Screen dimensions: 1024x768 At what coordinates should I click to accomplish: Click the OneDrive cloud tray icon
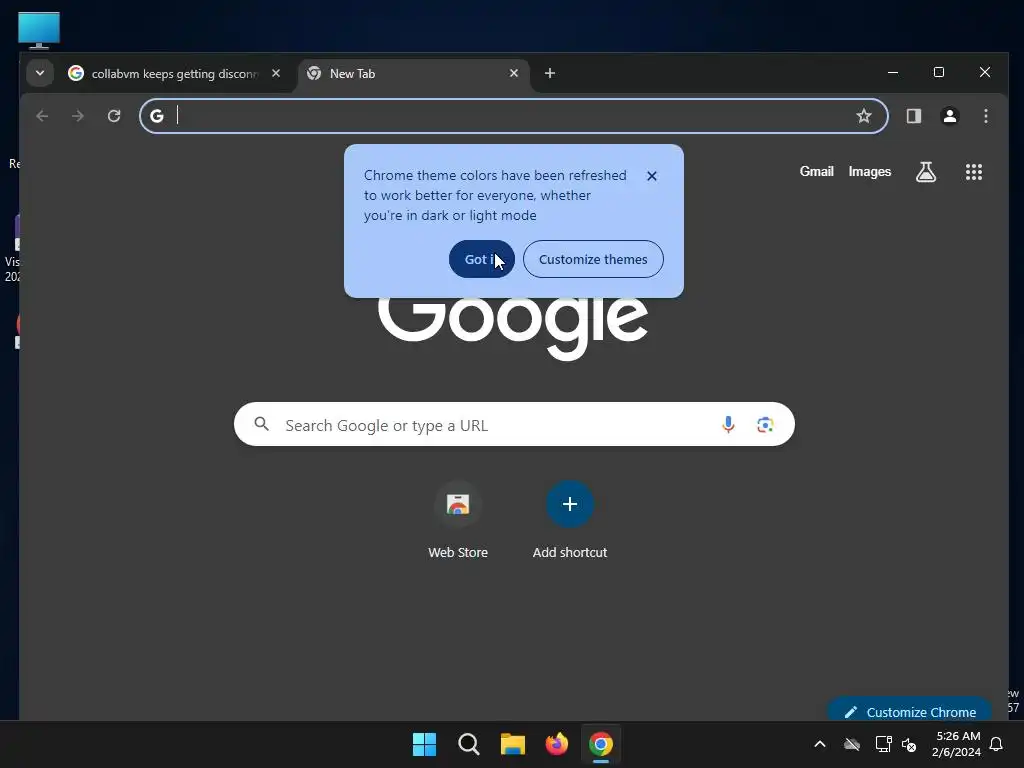[852, 744]
